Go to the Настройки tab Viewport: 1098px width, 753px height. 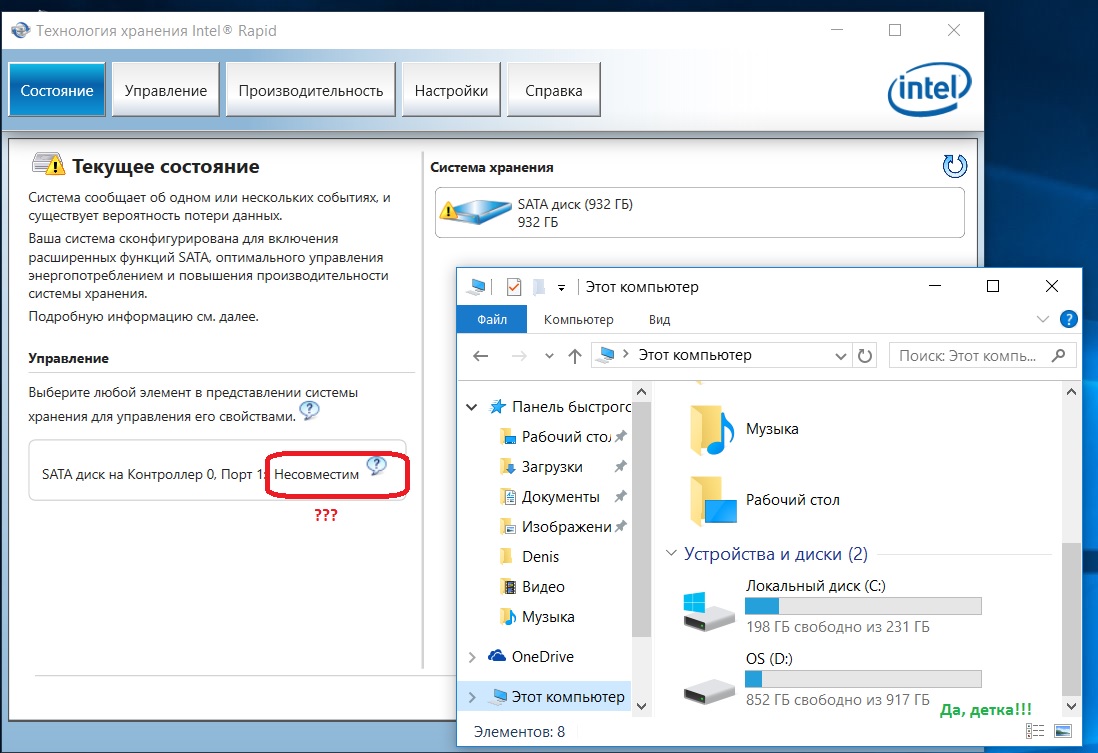point(451,90)
